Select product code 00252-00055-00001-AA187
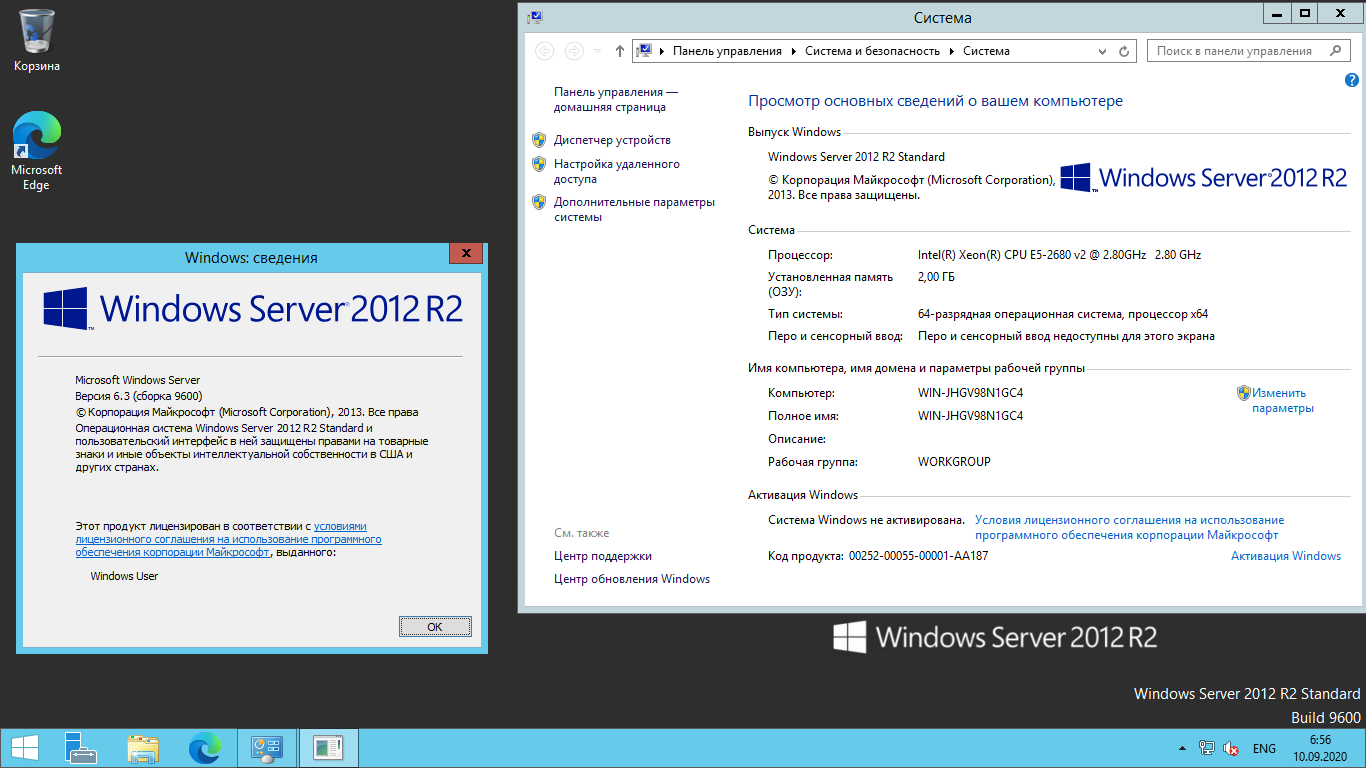The width and height of the screenshot is (1366, 768). [918, 556]
